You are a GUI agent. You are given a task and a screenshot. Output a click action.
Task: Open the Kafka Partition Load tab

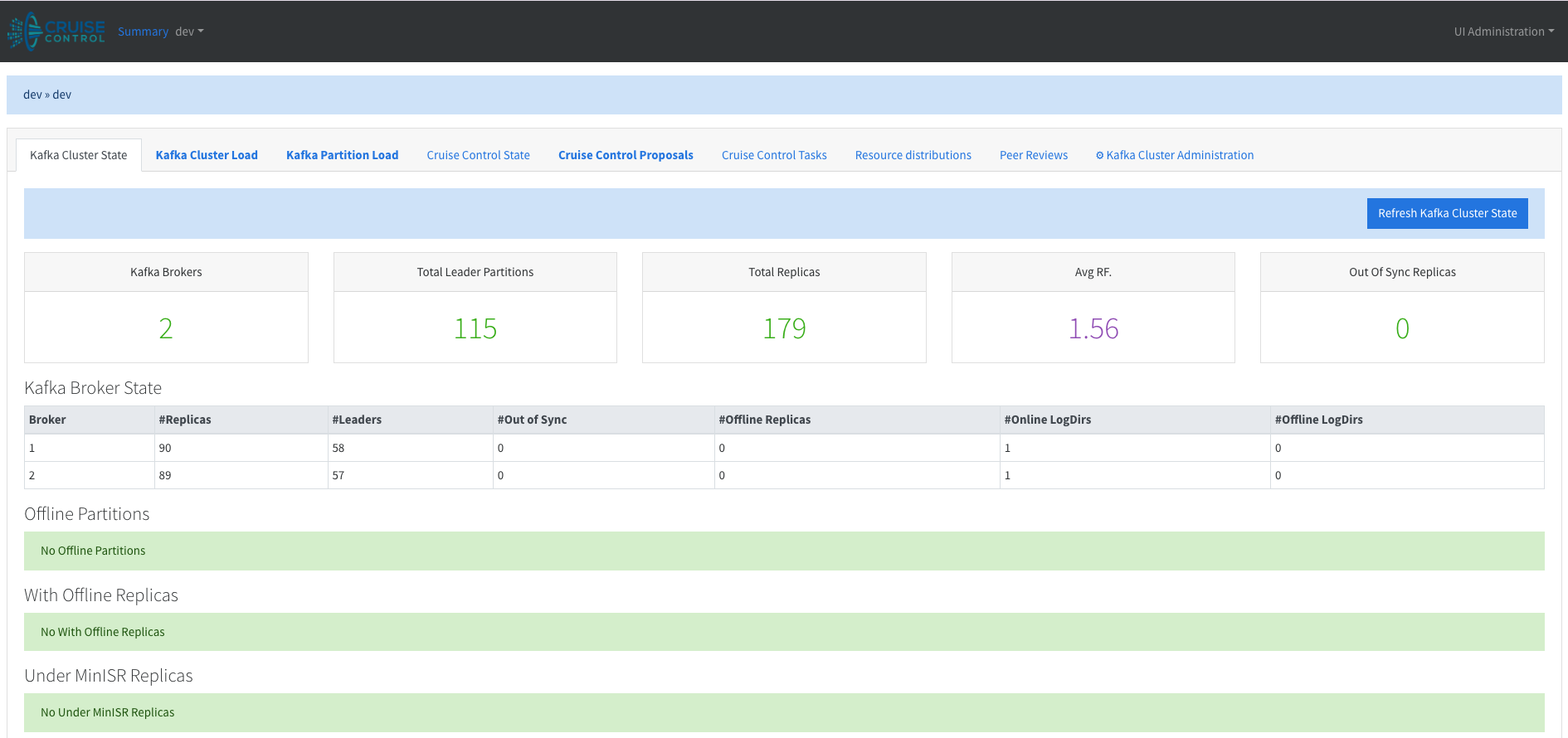point(342,155)
